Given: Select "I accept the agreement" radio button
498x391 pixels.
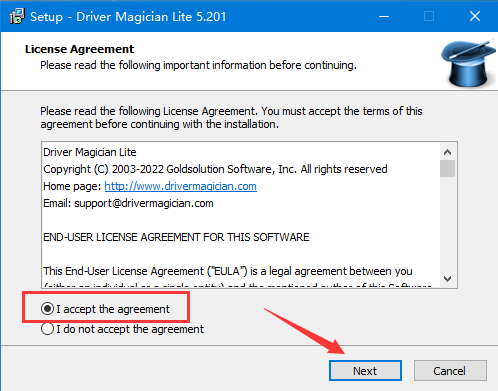Looking at the screenshot, I should (47, 309).
